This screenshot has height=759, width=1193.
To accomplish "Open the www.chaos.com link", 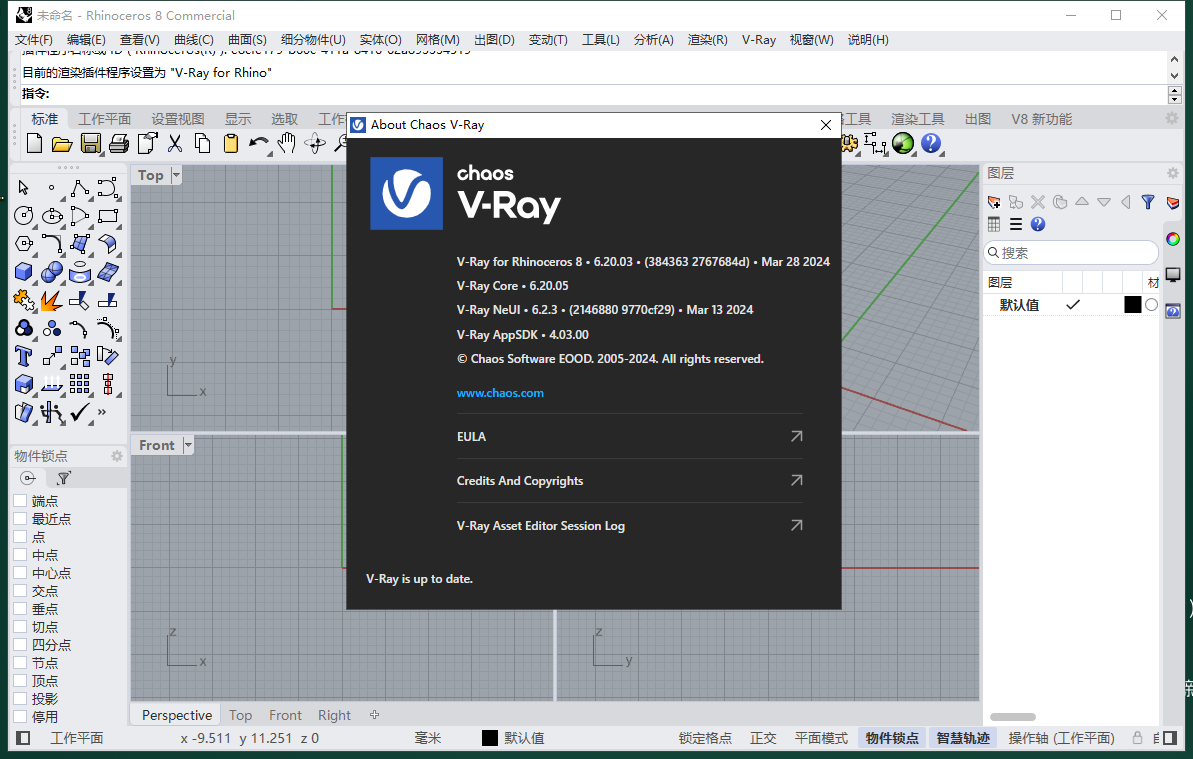I will click(500, 393).
